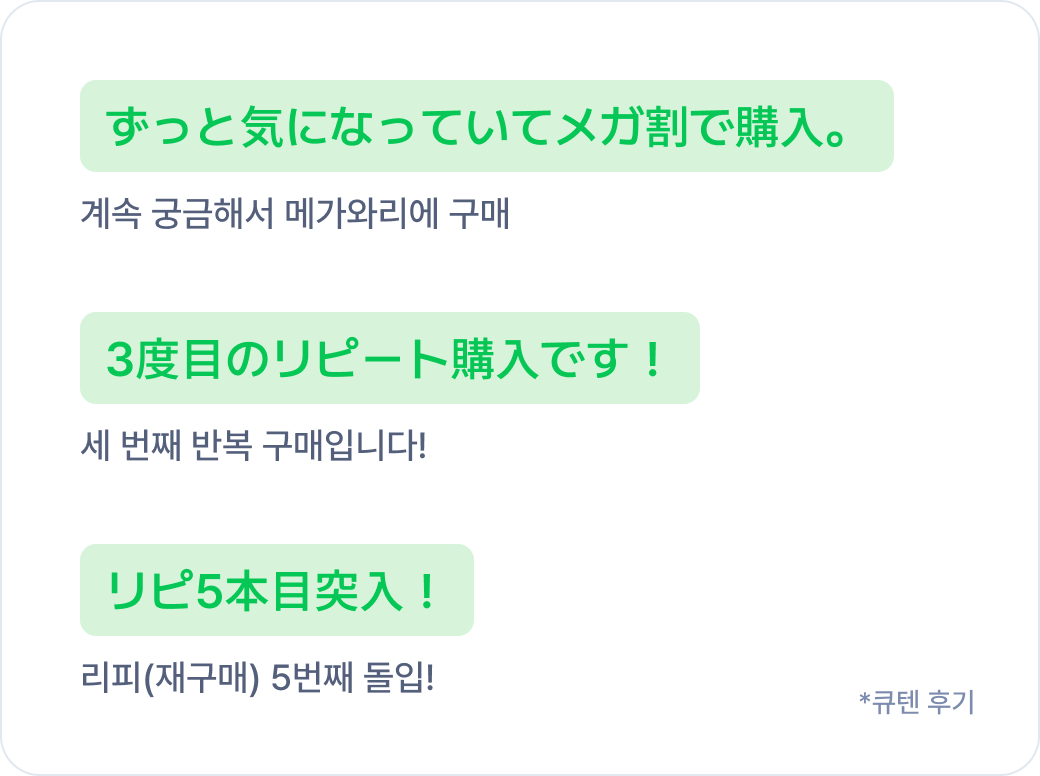
Task: Click the green bubble リピ5本目突入！
Action: [x=277, y=590]
